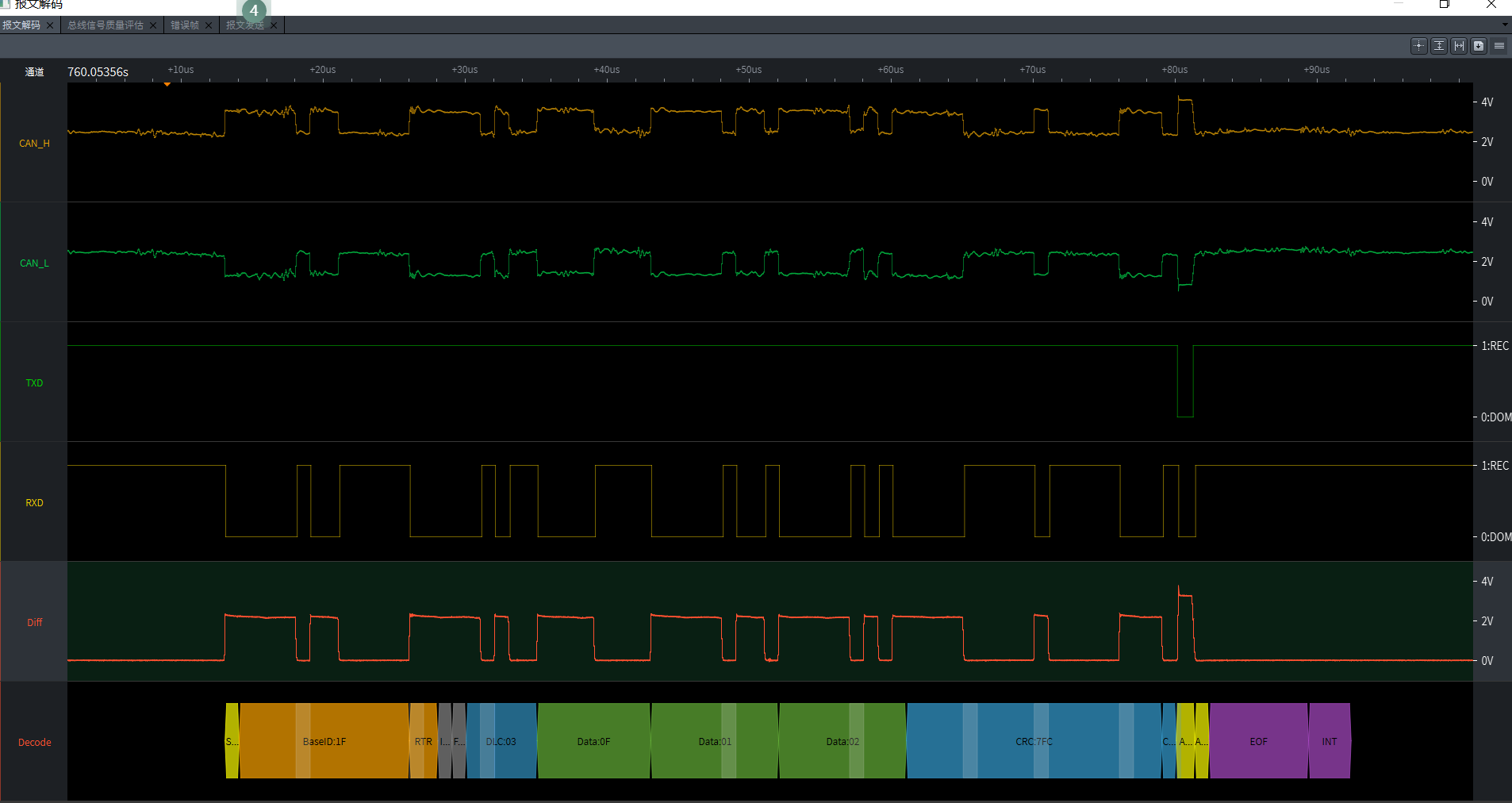The image size is (1512, 803).
Task: Restore down the application window
Action: (1445, 4)
